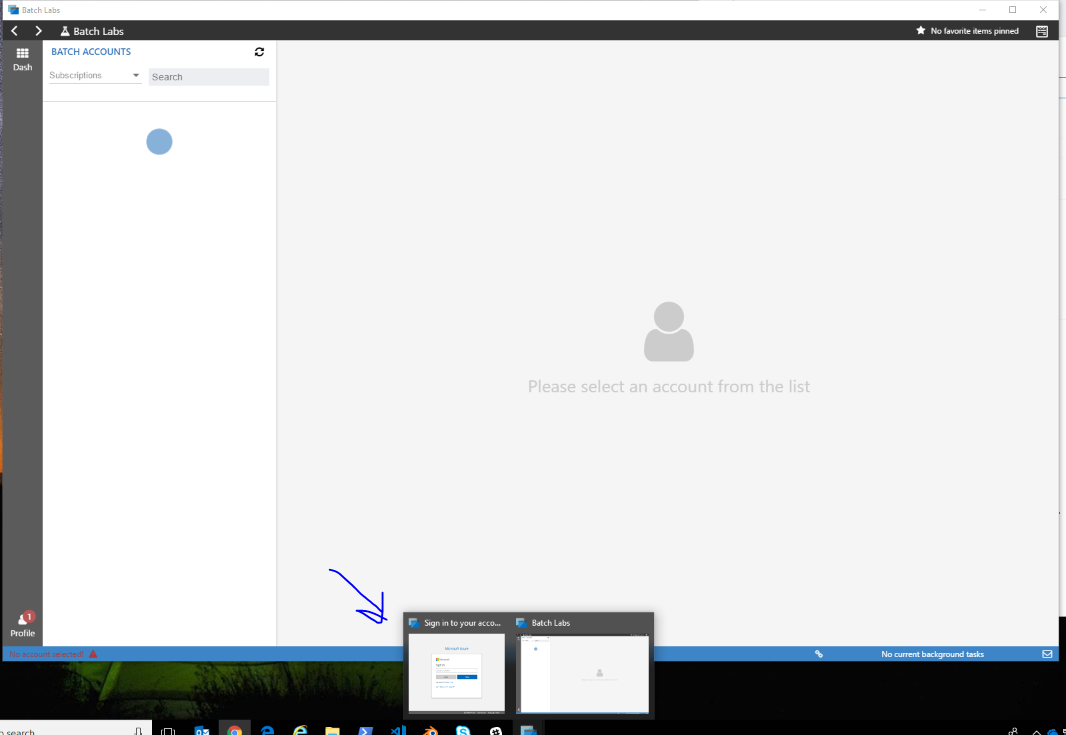Screen dimensions: 1066x735
Task: Open 'No favorite items pinned' dropdown
Action: [974, 31]
